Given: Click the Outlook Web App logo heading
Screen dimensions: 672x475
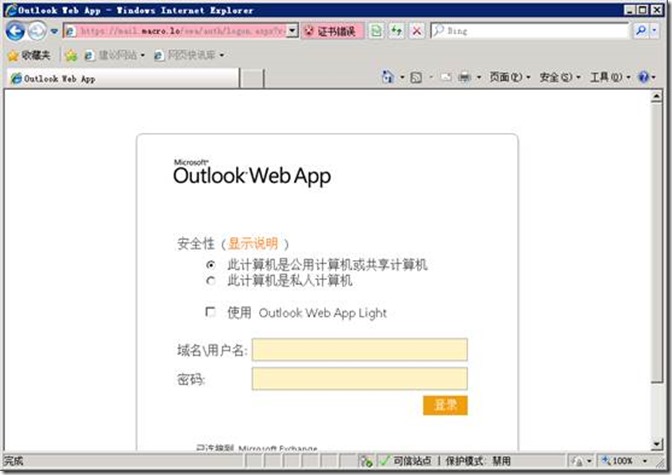Looking at the screenshot, I should [252, 172].
